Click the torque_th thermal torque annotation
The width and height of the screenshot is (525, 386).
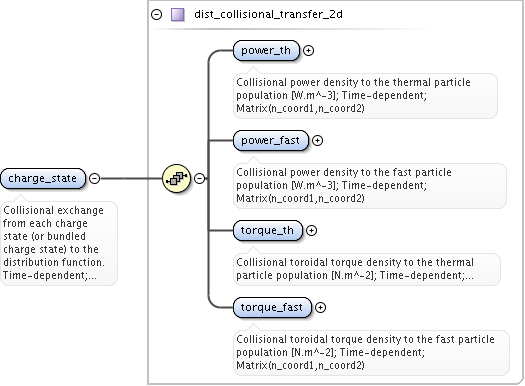tap(367, 269)
